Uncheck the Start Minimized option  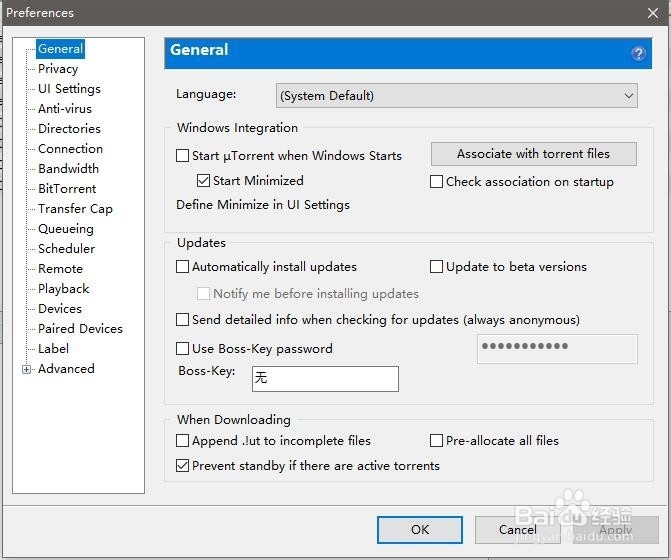(x=203, y=181)
